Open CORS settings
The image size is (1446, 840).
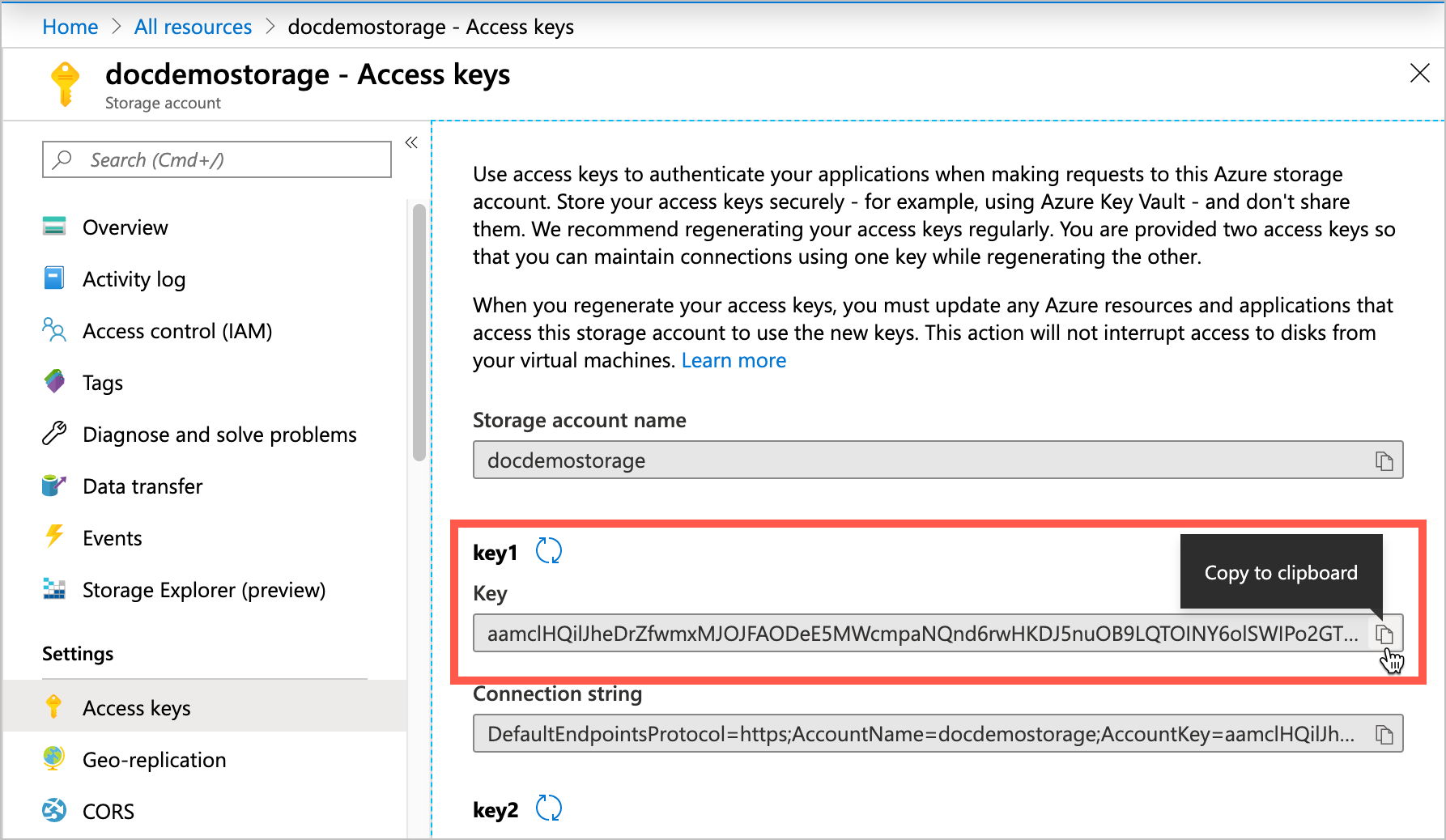click(108, 811)
